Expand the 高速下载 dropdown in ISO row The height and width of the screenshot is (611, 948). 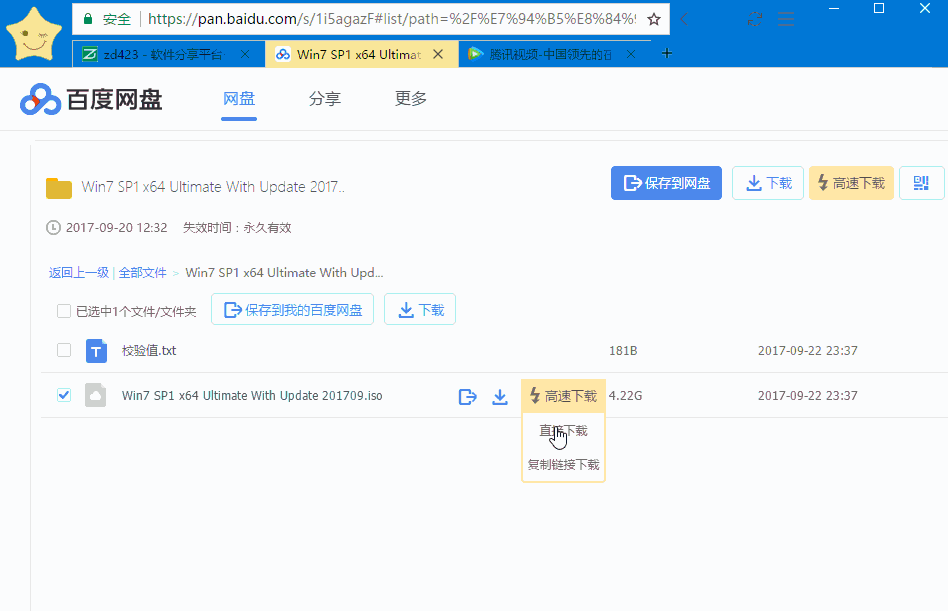[563, 396]
